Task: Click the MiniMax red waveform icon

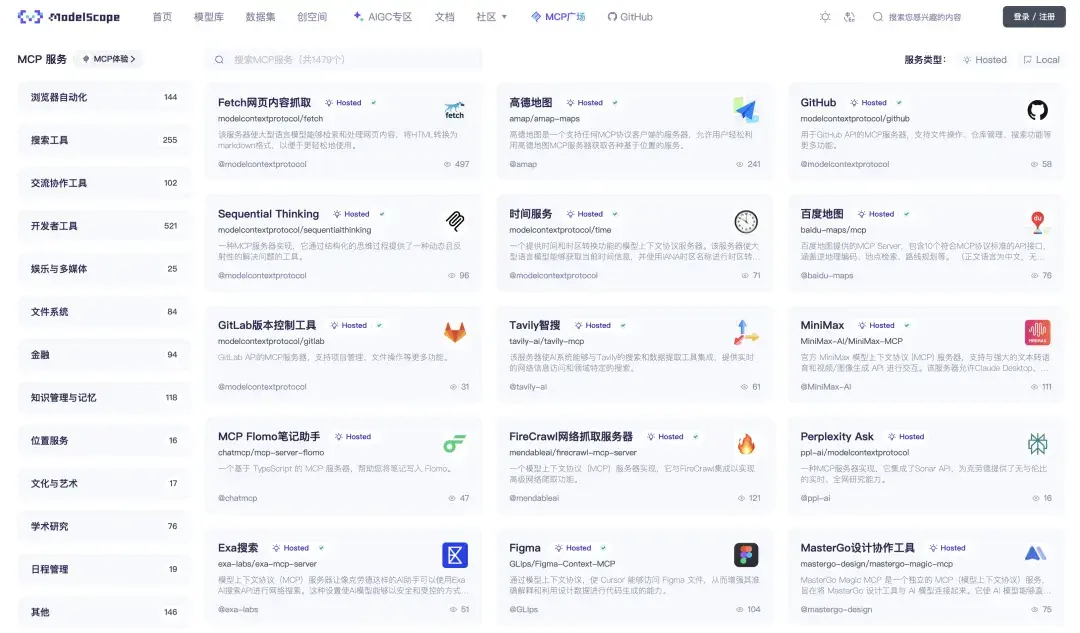Action: [x=1037, y=332]
